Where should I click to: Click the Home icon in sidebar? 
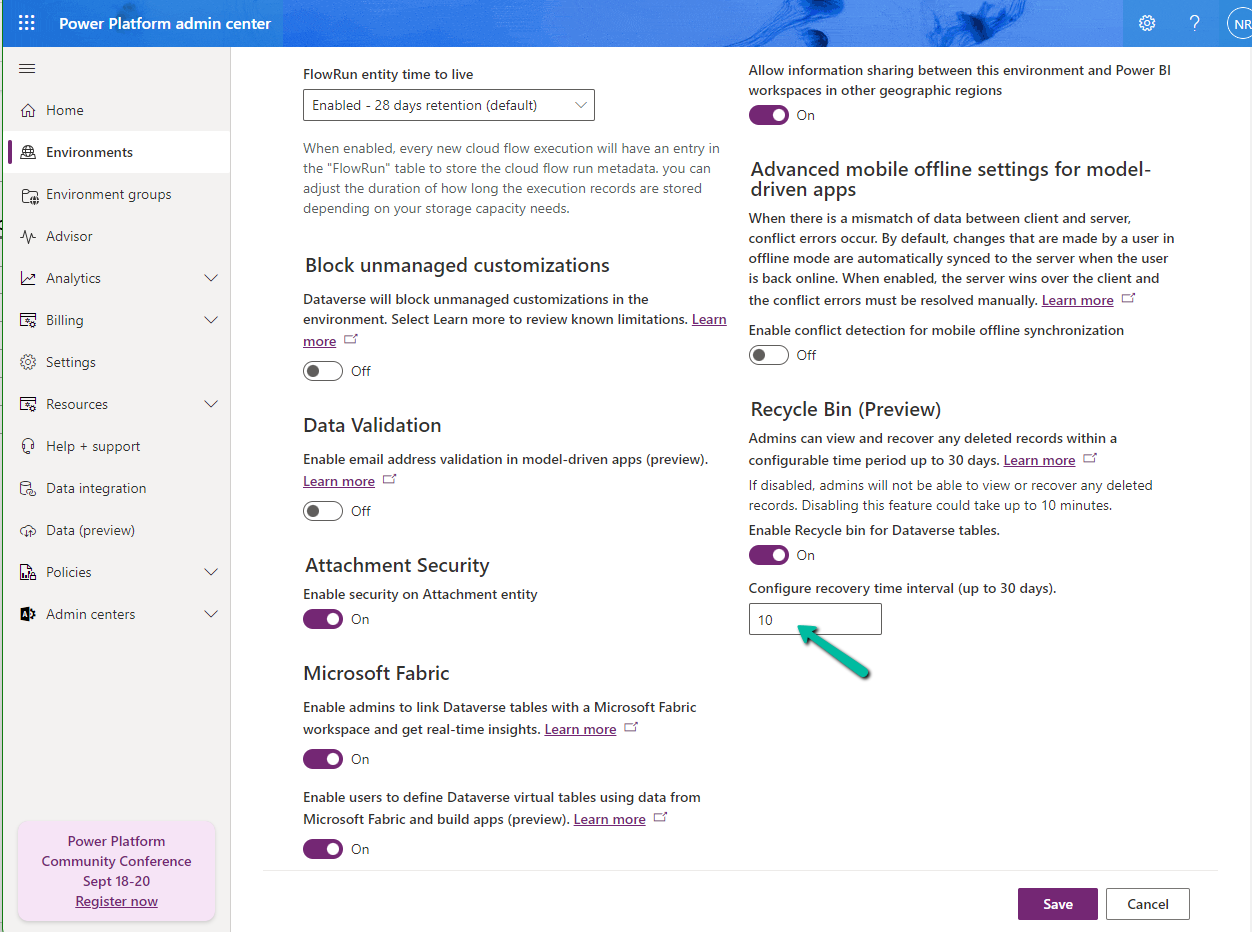(28, 110)
